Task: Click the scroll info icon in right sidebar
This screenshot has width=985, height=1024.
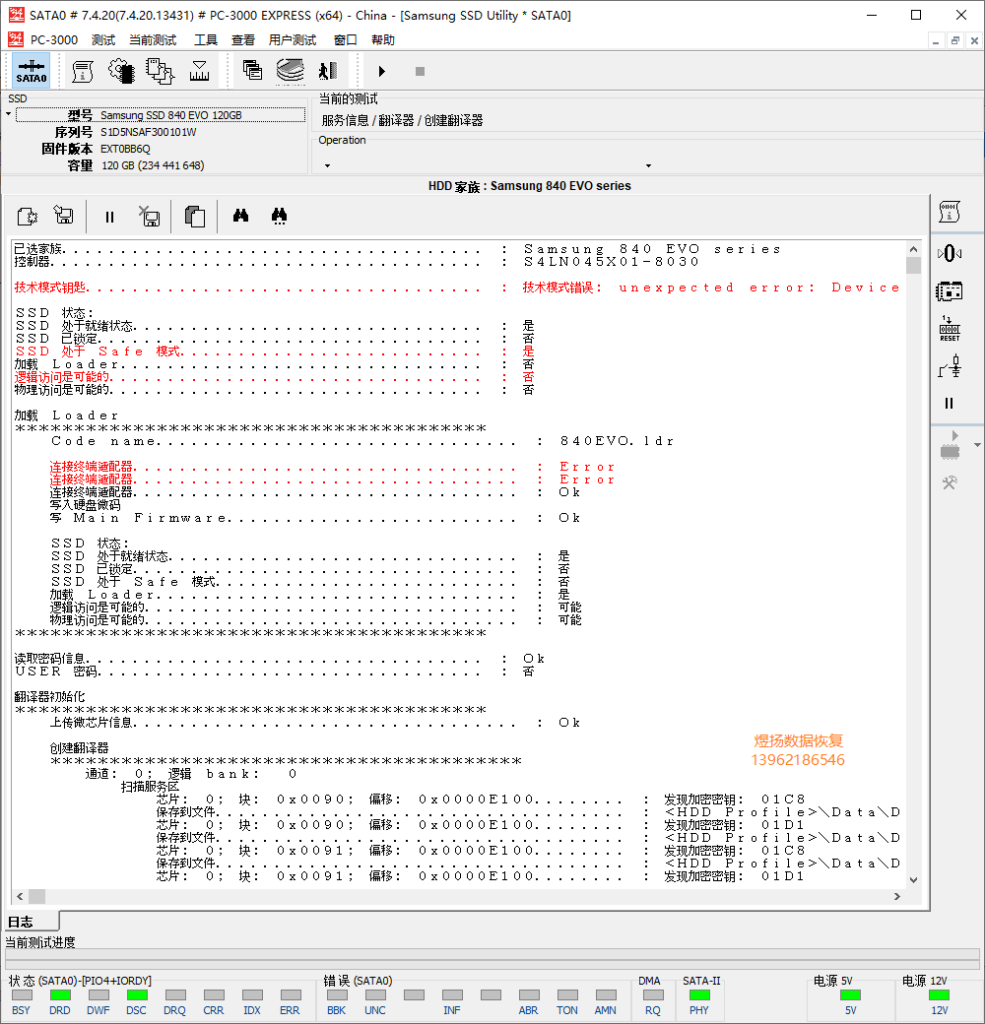Action: pyautogui.click(x=949, y=212)
